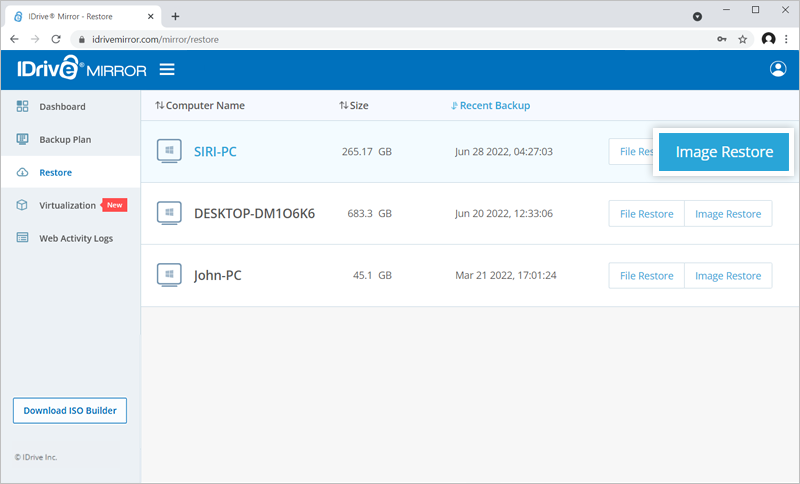Click the saved passwords key icon
The width and height of the screenshot is (800, 484).
(721, 39)
